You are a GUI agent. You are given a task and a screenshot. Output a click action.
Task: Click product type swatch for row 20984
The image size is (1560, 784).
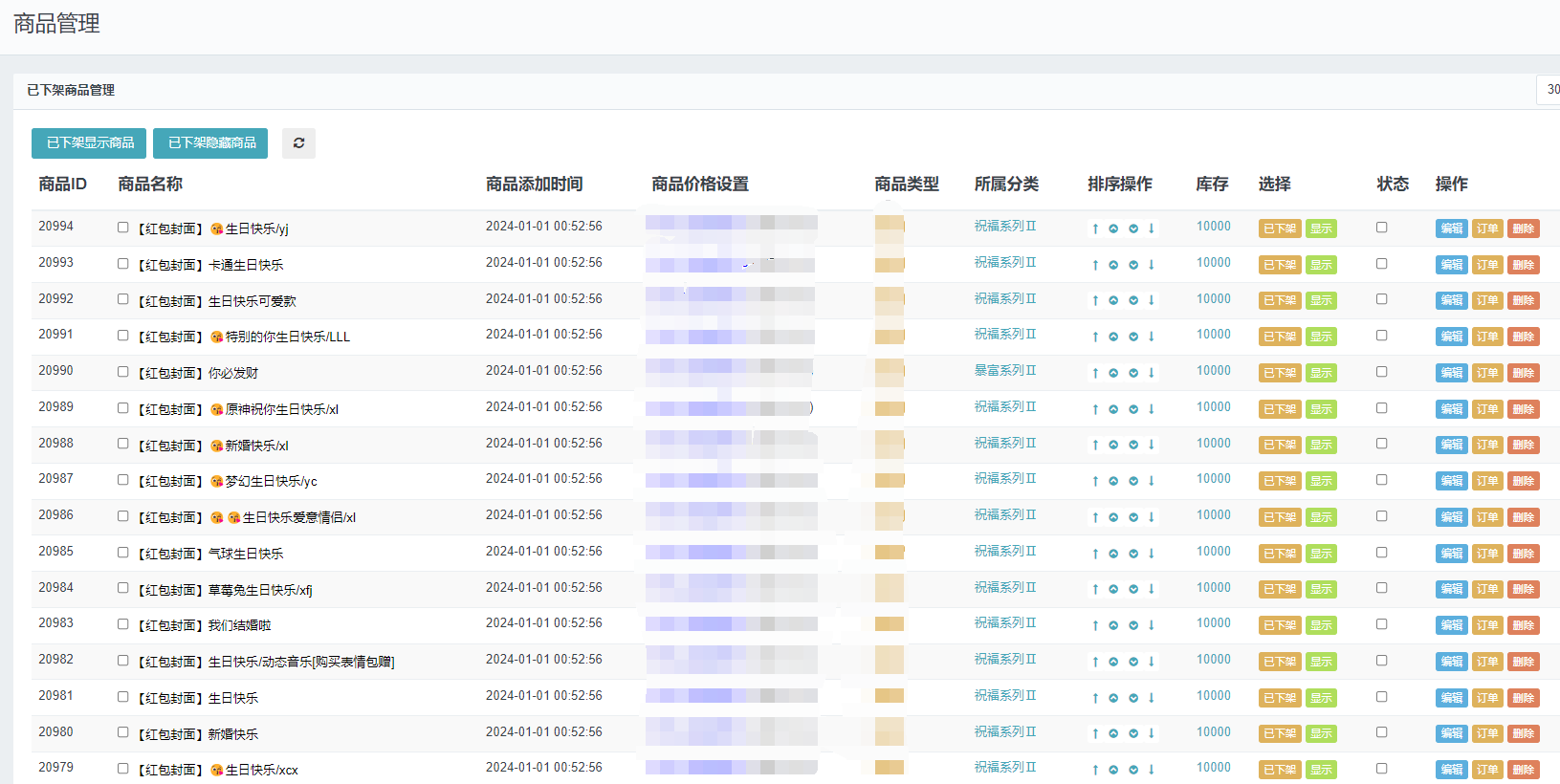(890, 588)
